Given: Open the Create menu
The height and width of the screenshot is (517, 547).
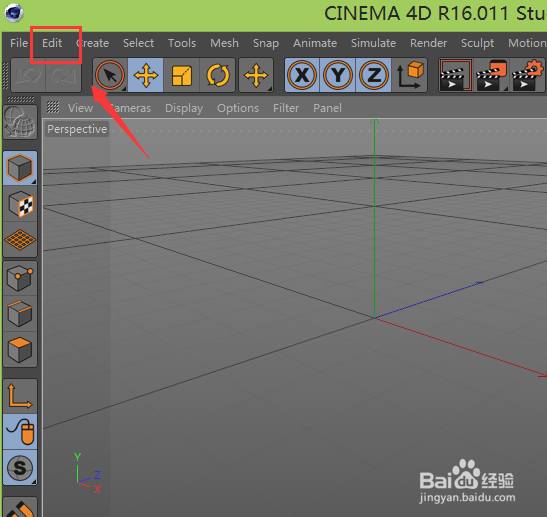Looking at the screenshot, I should [x=92, y=43].
